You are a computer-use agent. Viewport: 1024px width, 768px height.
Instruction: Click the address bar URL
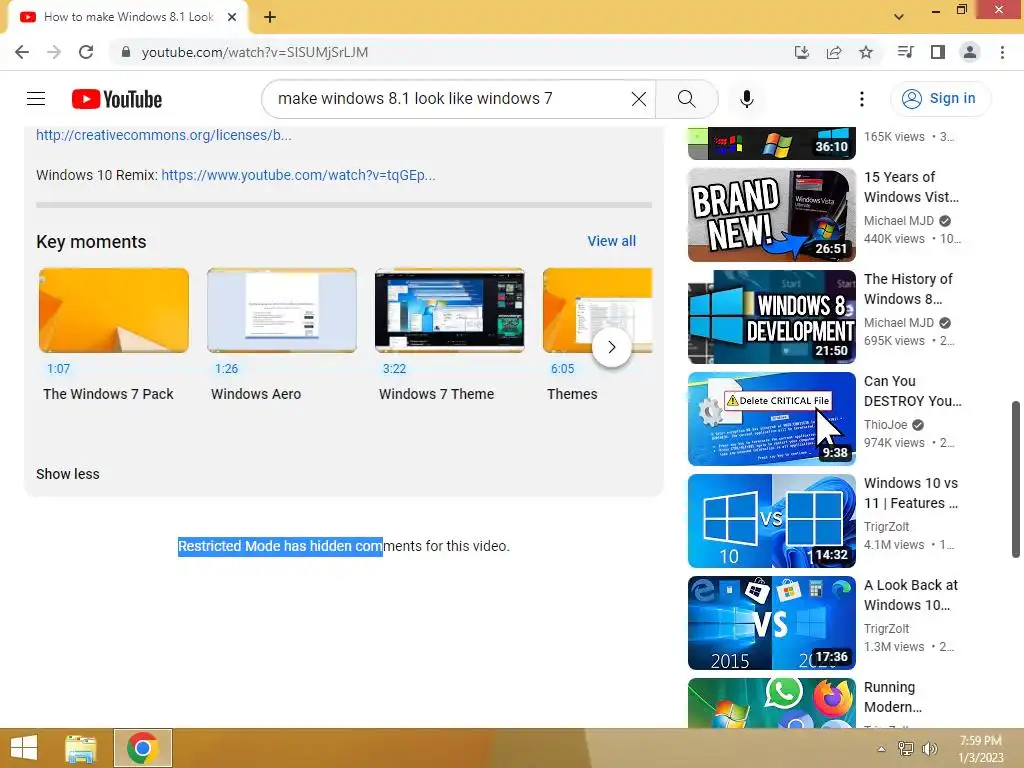255,52
